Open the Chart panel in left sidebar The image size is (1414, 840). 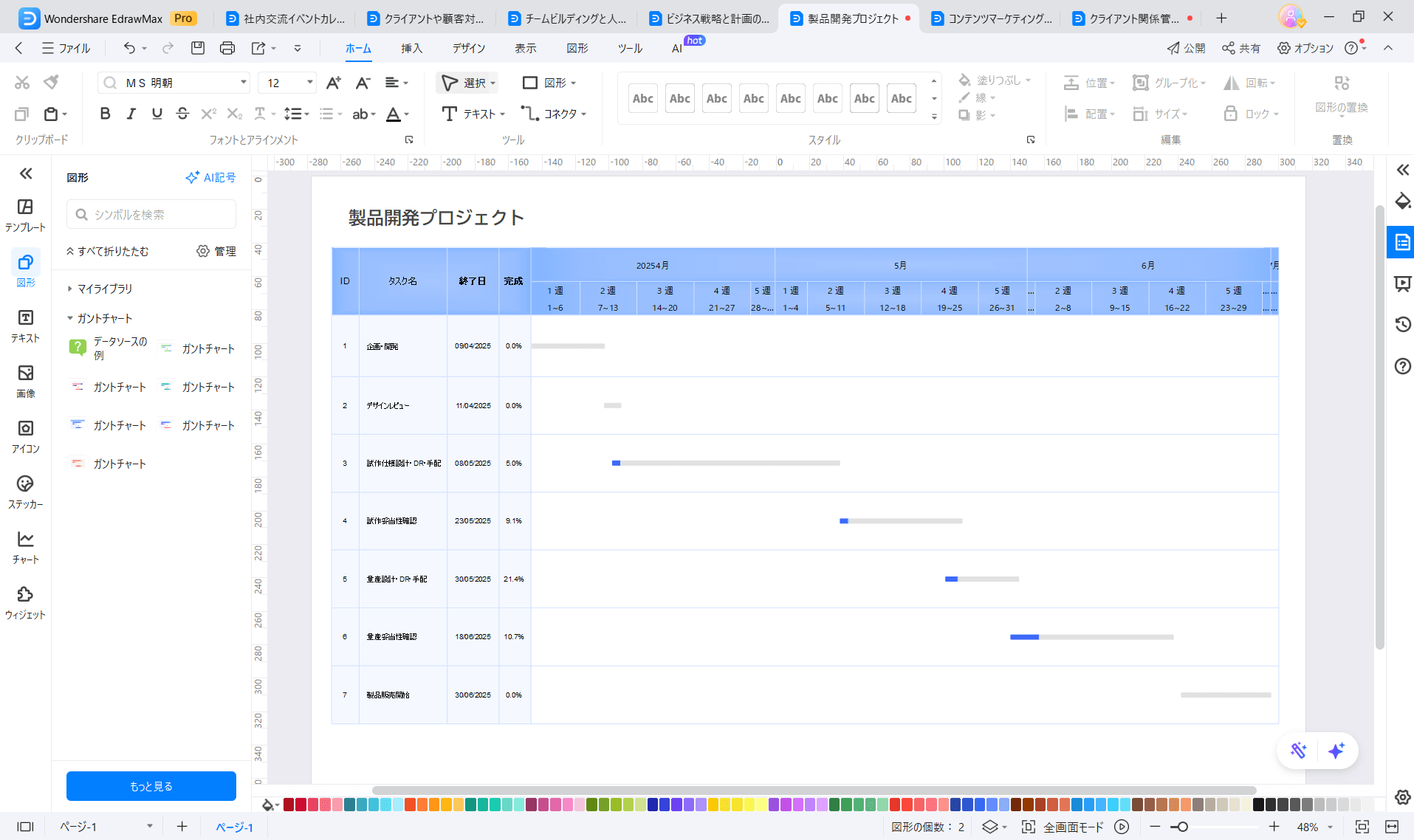pyautogui.click(x=25, y=547)
